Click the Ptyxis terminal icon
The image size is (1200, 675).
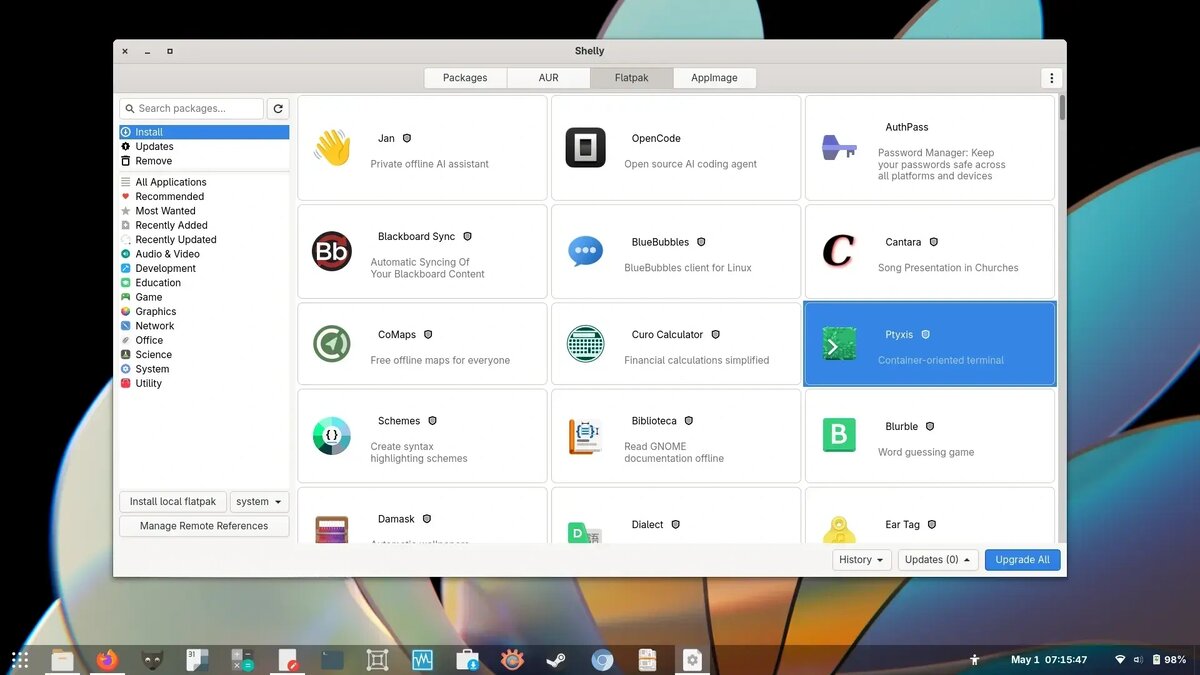tap(839, 344)
